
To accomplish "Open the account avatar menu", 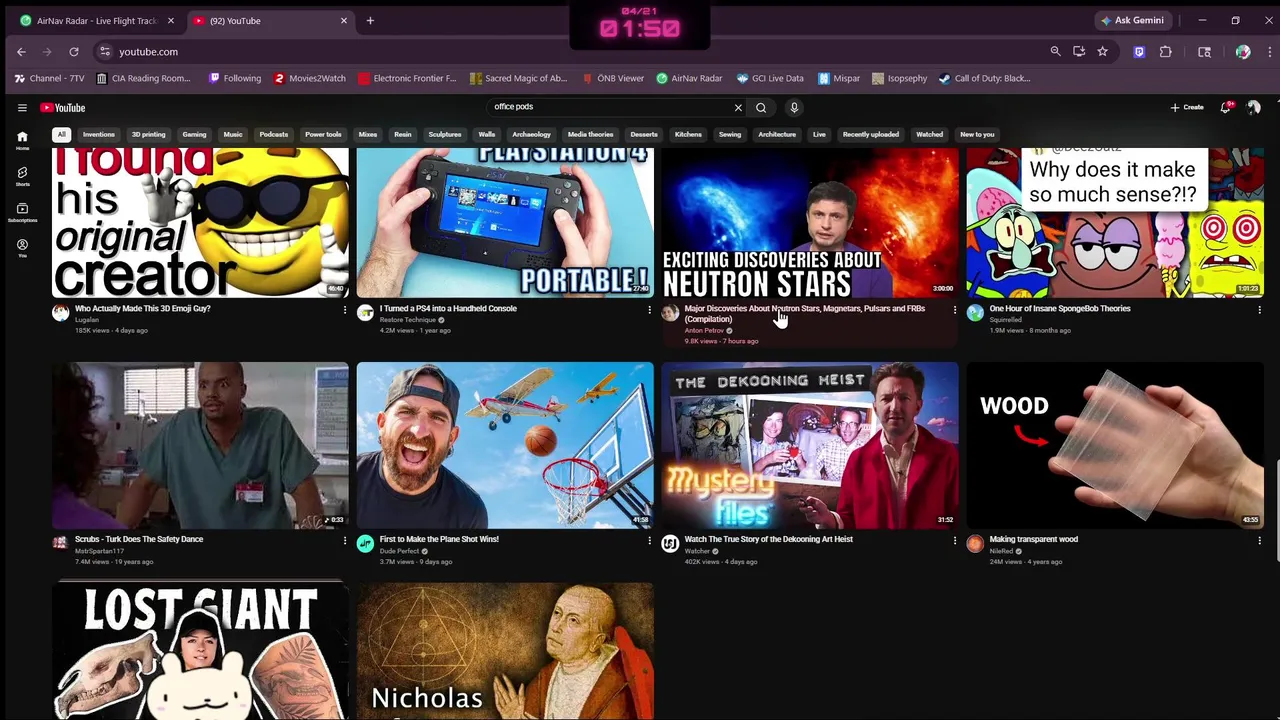I will 1254,107.
